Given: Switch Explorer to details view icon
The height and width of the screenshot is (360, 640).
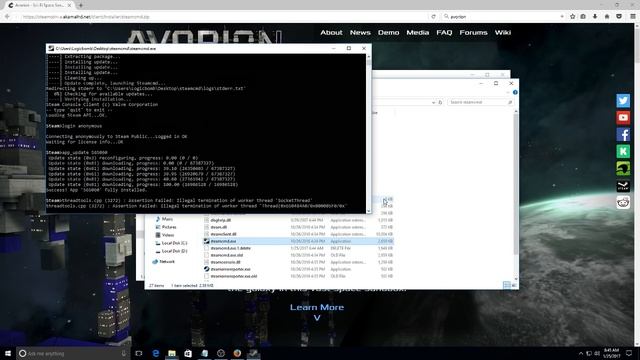Looking at the screenshot, I should tap(507, 285).
